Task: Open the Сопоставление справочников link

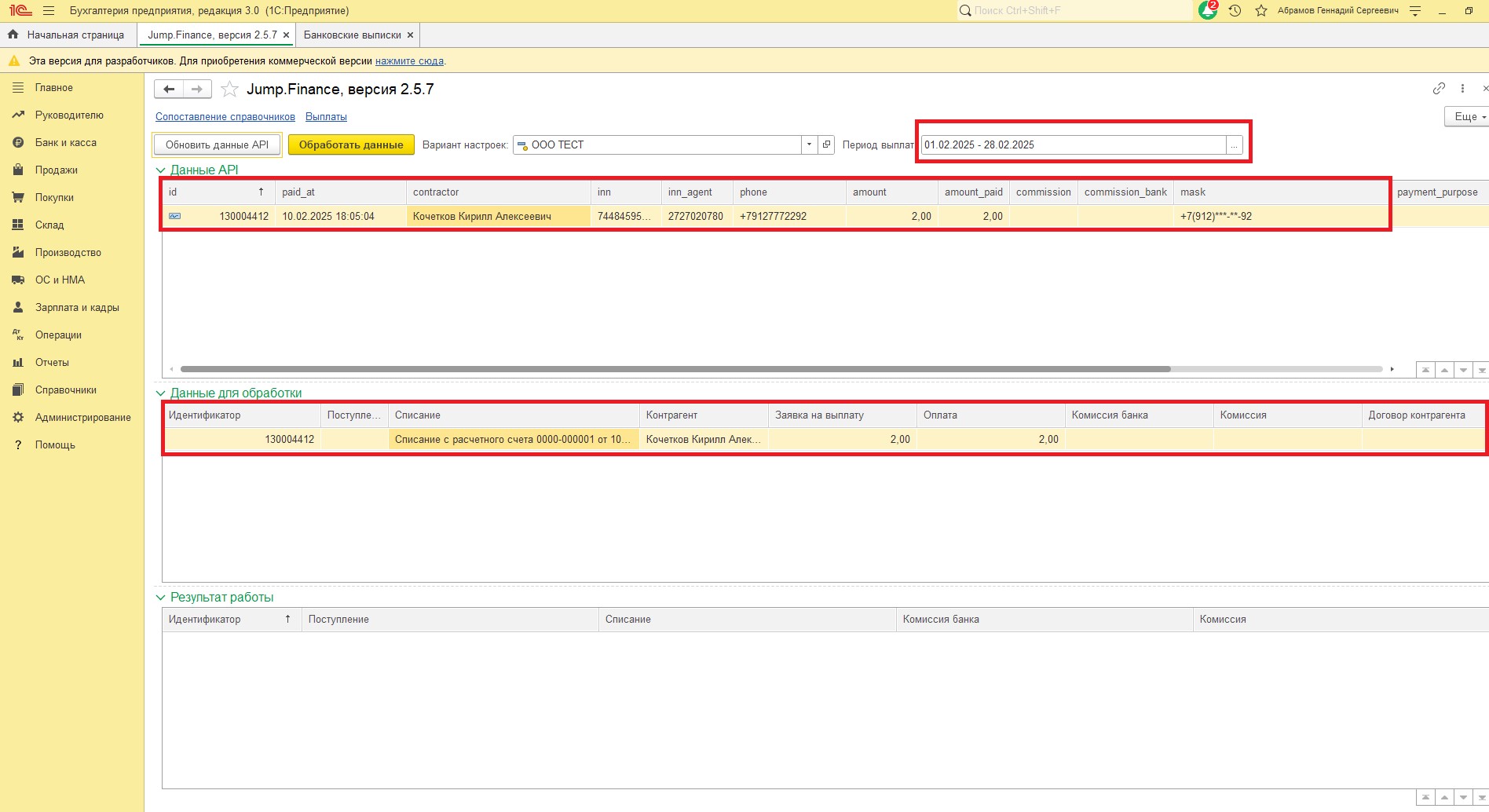Action: [x=225, y=117]
